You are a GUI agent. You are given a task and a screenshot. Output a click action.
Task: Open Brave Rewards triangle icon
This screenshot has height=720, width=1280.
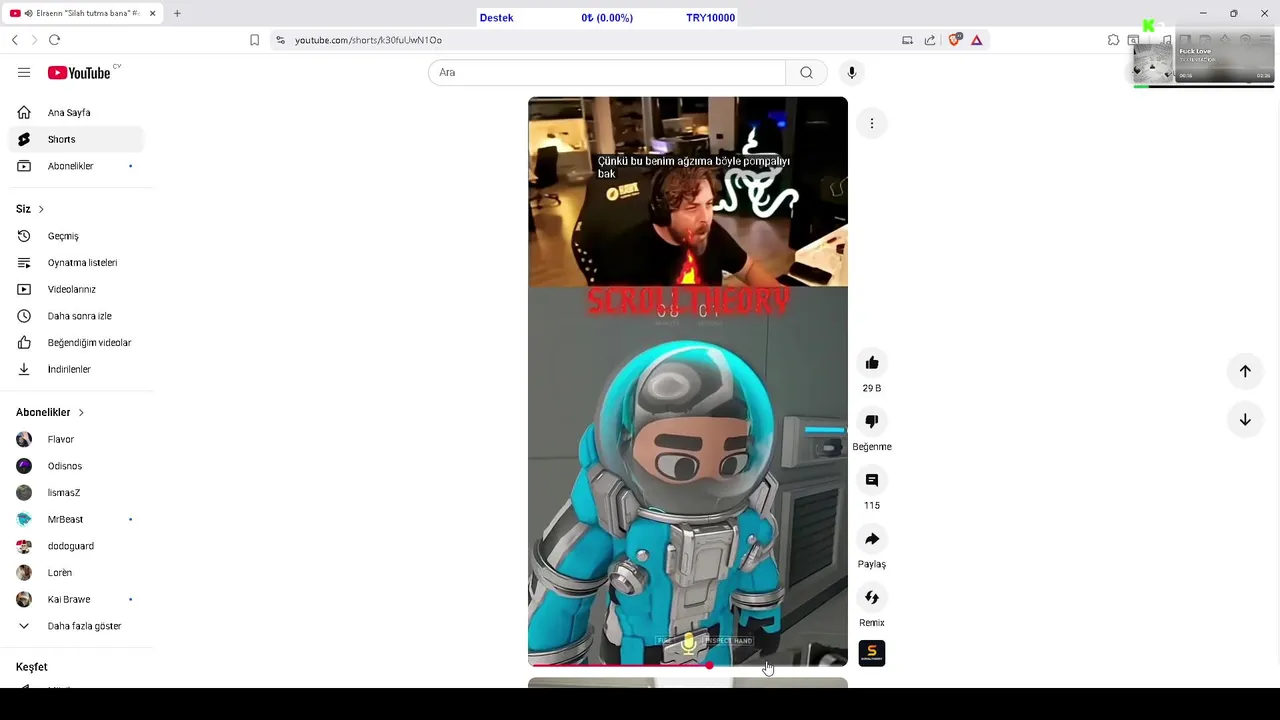[977, 40]
